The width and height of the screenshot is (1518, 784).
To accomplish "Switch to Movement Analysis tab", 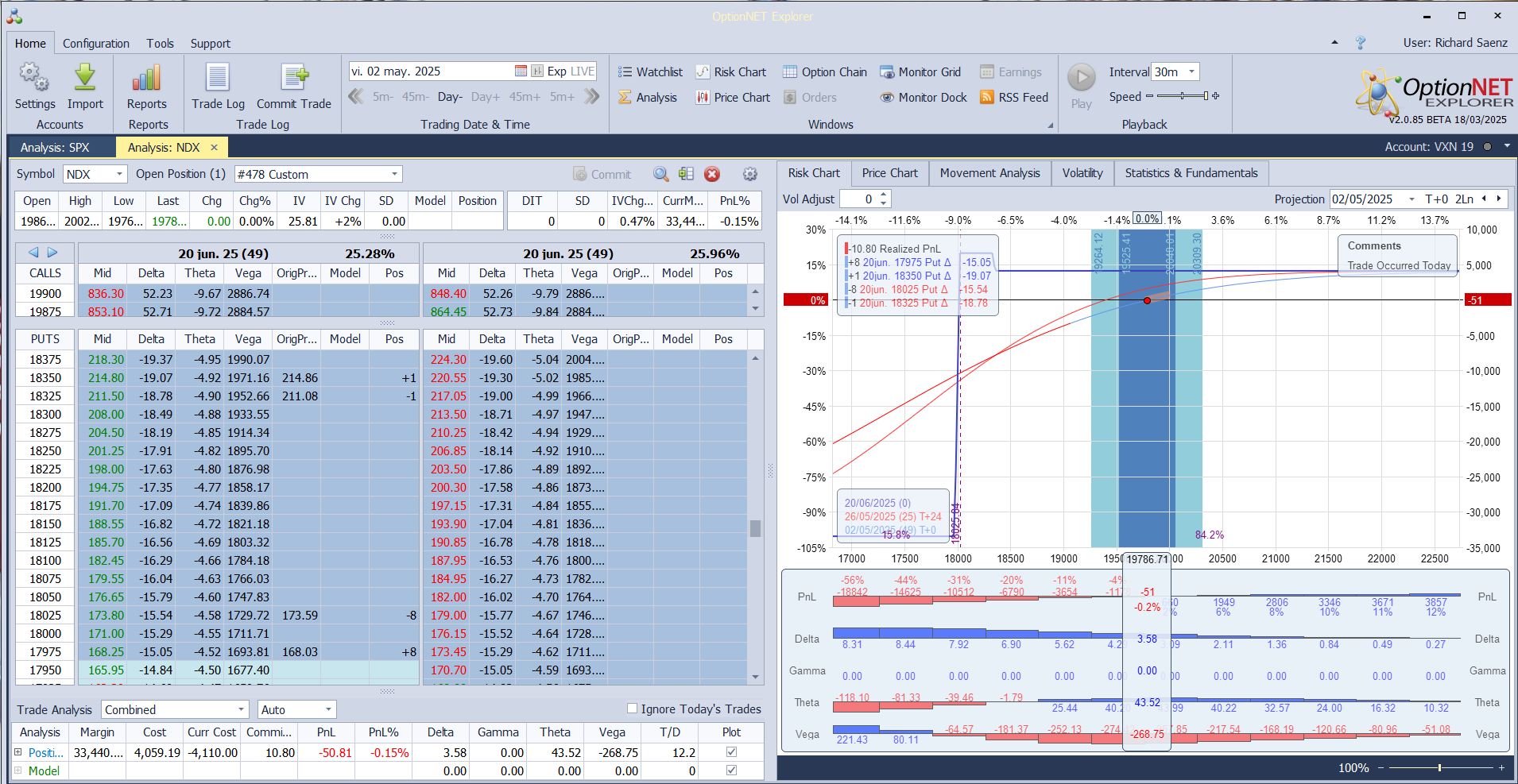I will [x=989, y=173].
